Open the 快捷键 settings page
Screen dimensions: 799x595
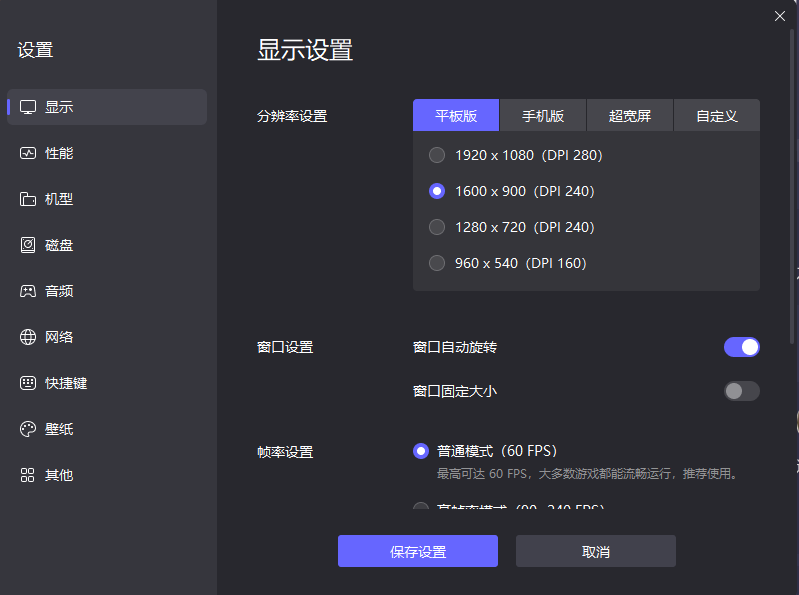107,383
